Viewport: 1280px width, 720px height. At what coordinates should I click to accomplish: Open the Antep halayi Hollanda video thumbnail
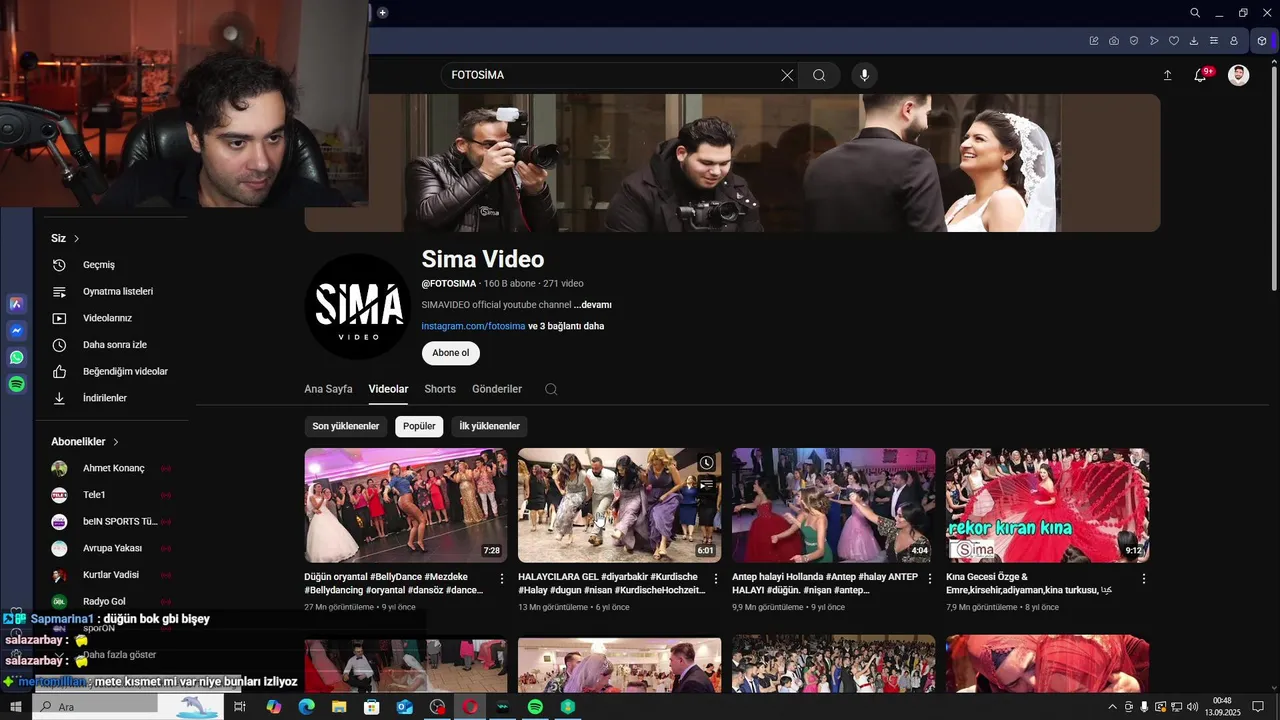tap(833, 505)
